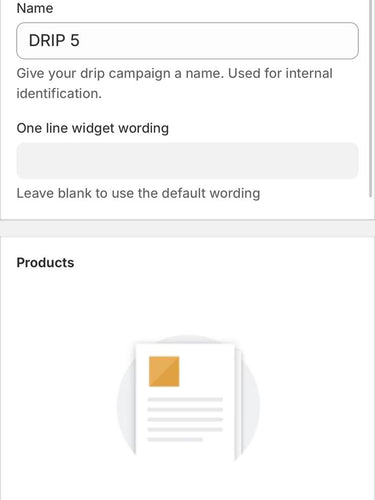Screen dimensions: 375x500
Task: Place cursor on the "DRIP 5" text
Action: 54,41
